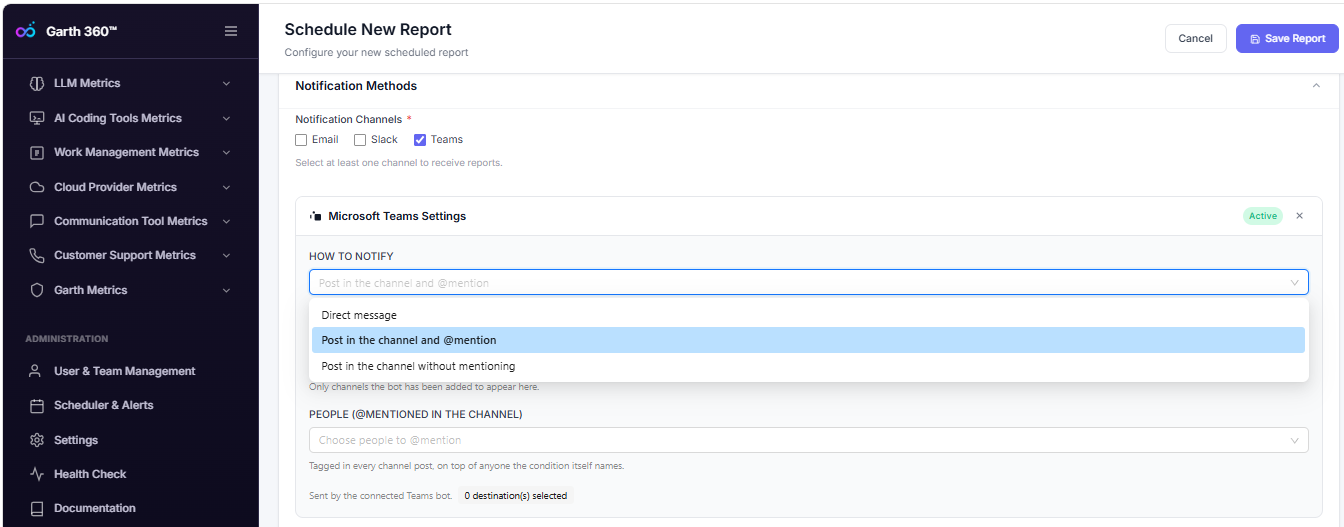1344x527 pixels.
Task: Click the Microsoft Teams logo icon
Action: tap(316, 216)
